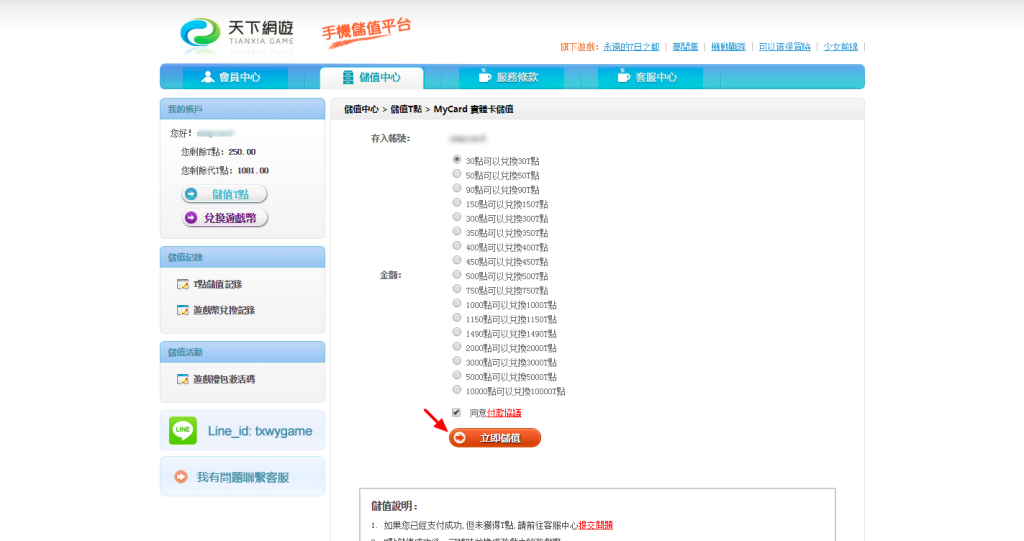Screen dimensions: 1024x541
Task: Click the 儲值T點 button in sidebar
Action: pos(224,194)
